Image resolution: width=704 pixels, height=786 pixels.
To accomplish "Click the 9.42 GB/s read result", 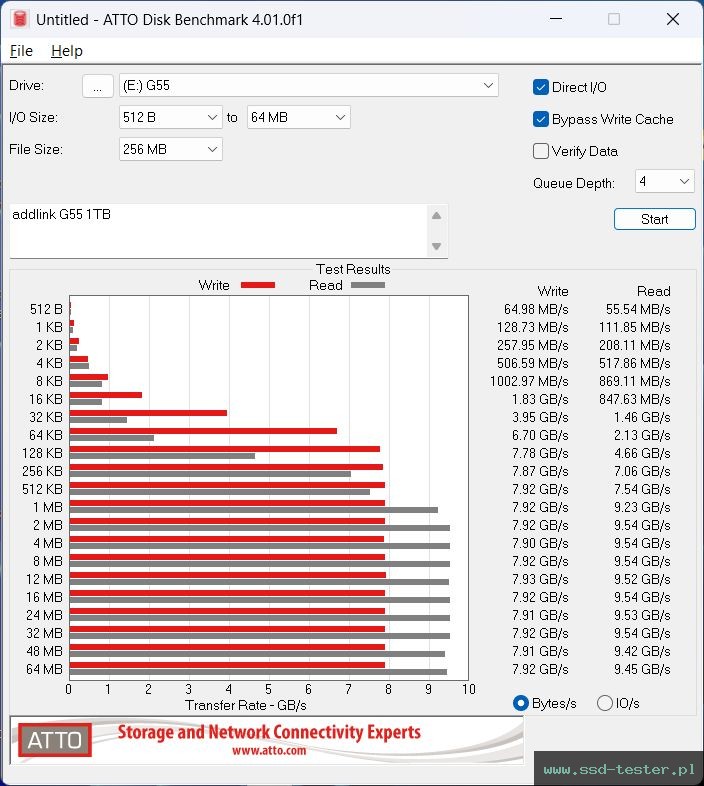I will click(642, 651).
